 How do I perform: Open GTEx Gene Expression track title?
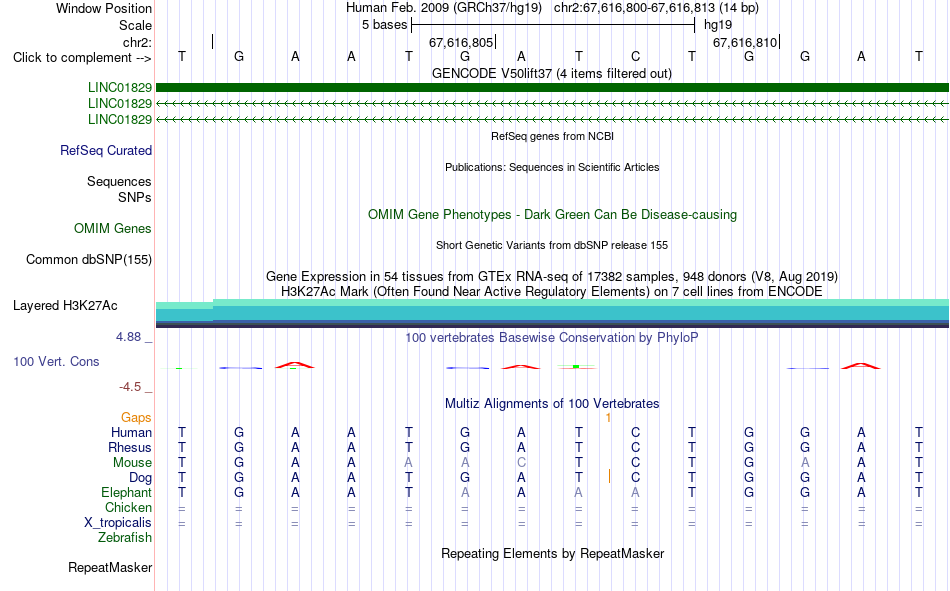[x=552, y=276]
